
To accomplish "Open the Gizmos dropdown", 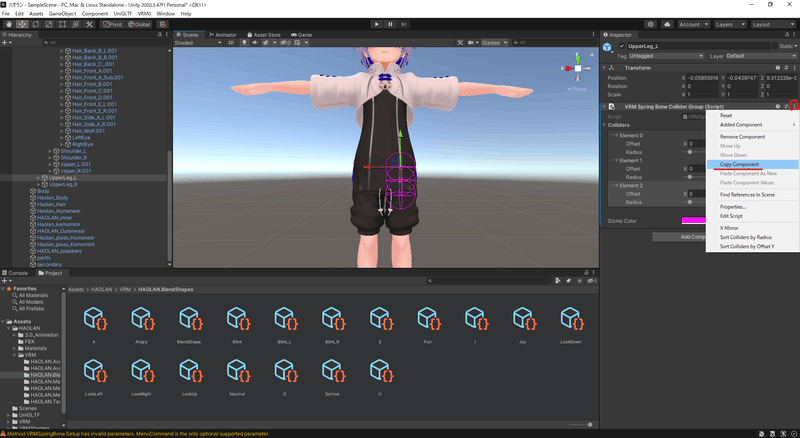I will [494, 42].
